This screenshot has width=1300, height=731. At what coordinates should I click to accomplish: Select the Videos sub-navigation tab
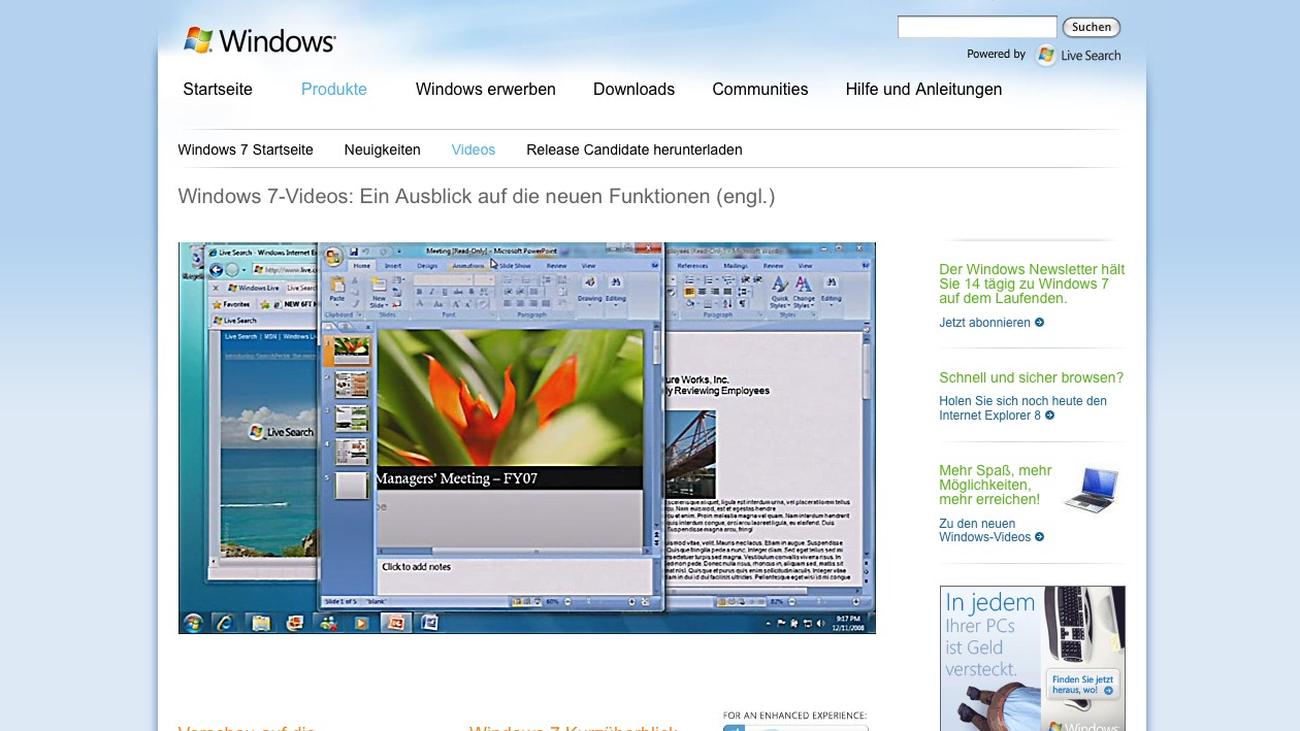coord(473,150)
